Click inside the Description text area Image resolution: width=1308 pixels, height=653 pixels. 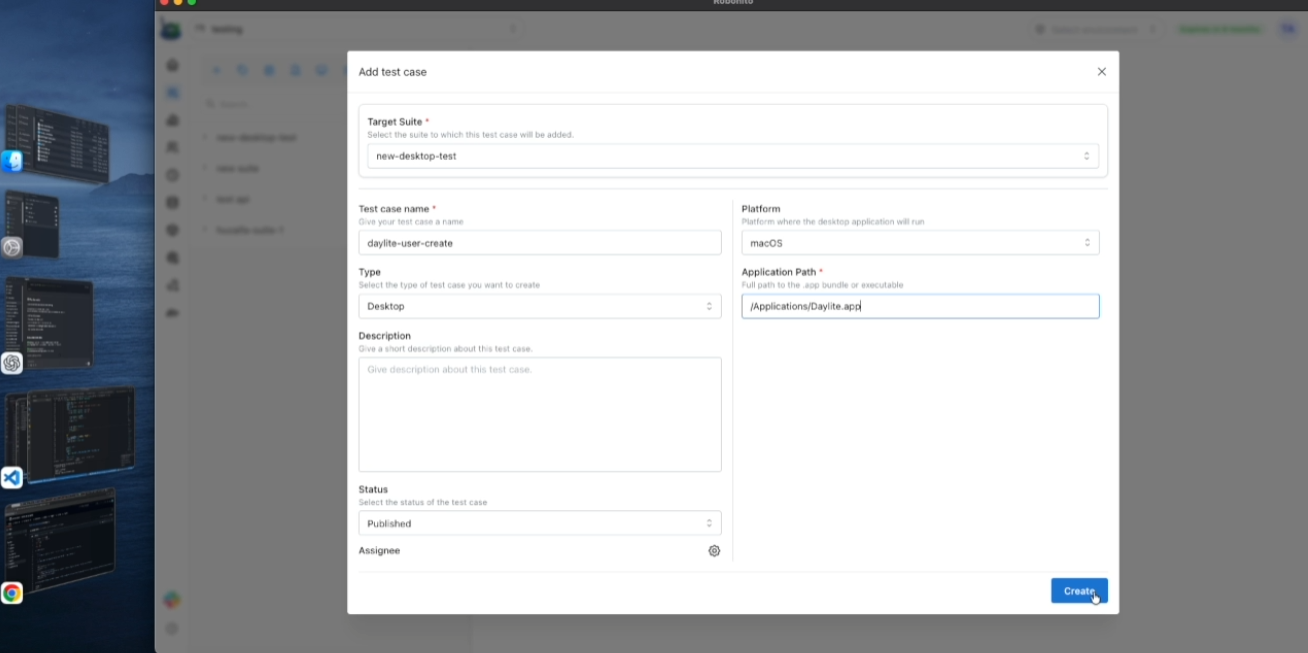tap(539, 414)
